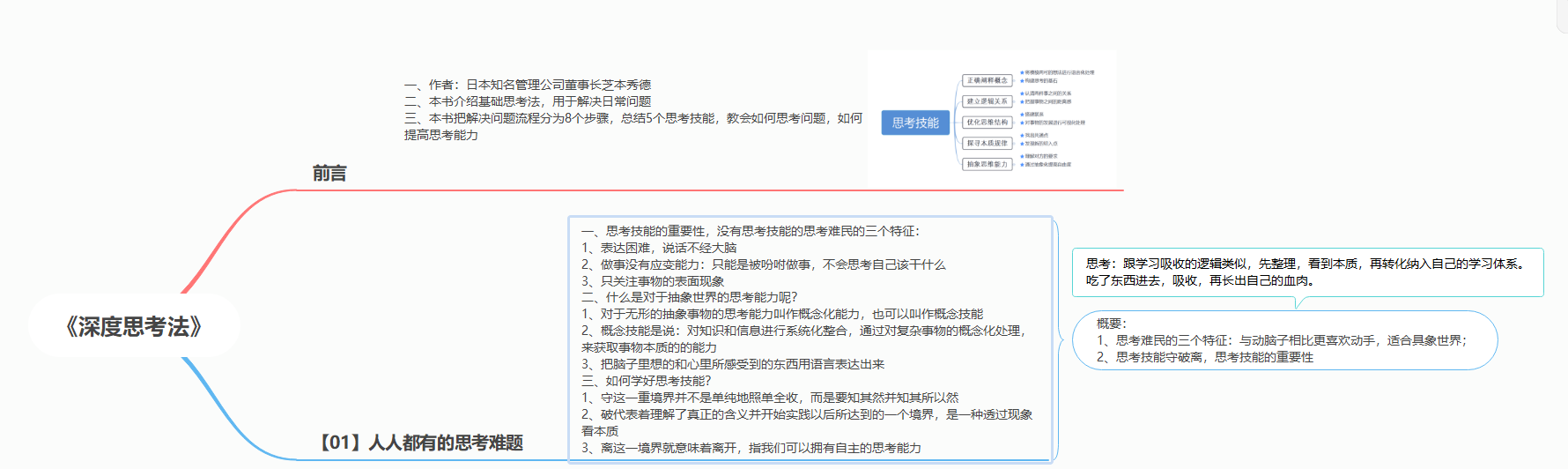
Task: Click the callout note starting with 思考:跟学习吸收
Action: [1307, 272]
